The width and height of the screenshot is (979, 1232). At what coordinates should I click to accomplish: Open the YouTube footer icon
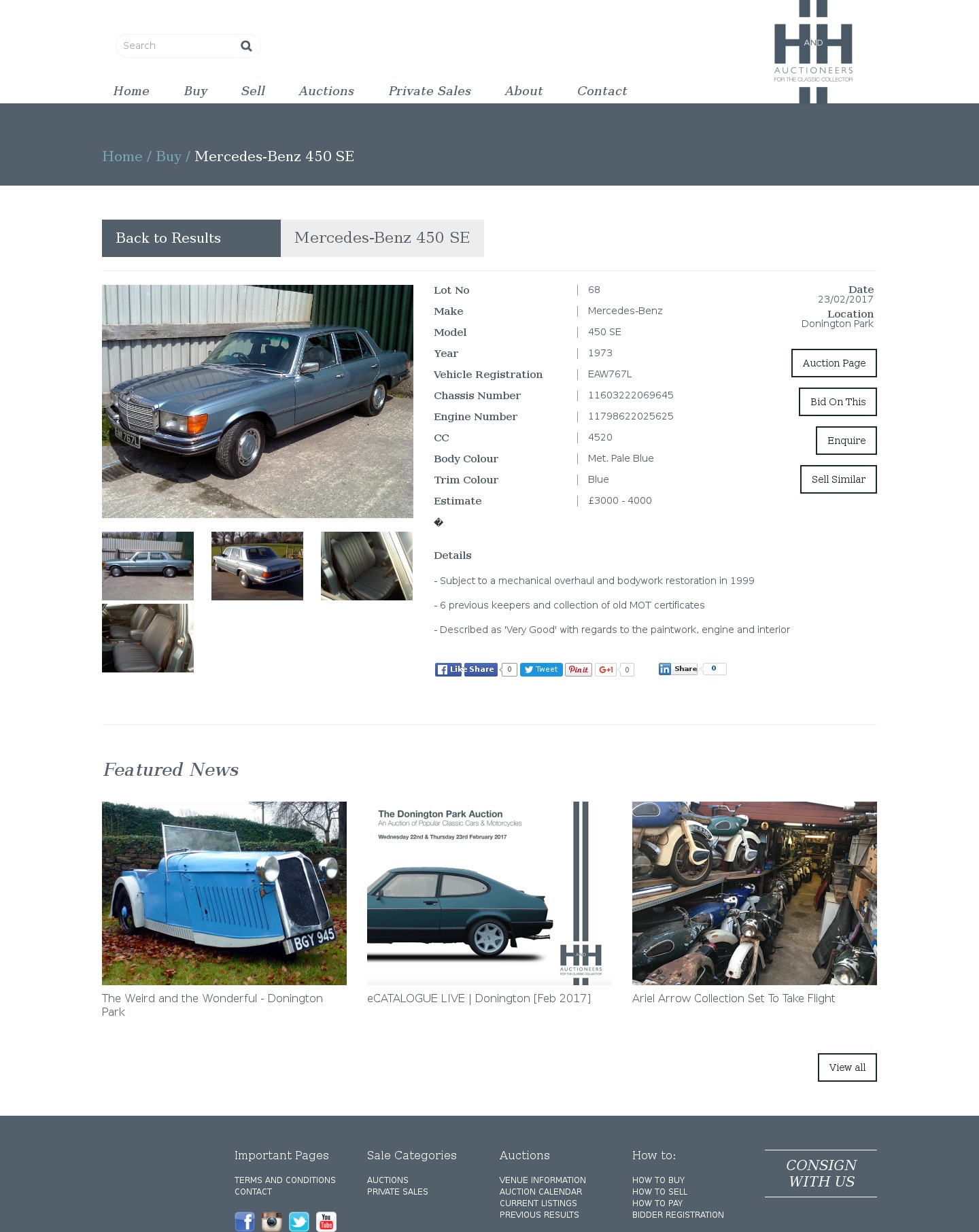point(326,1221)
